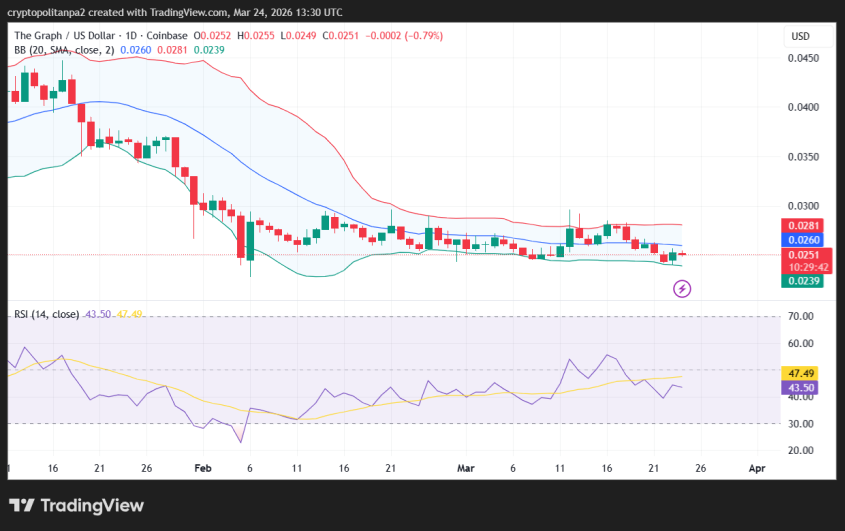Click the purple 43.50 RSI value tag
Viewport: 845px width, 531px height.
pyautogui.click(x=805, y=387)
